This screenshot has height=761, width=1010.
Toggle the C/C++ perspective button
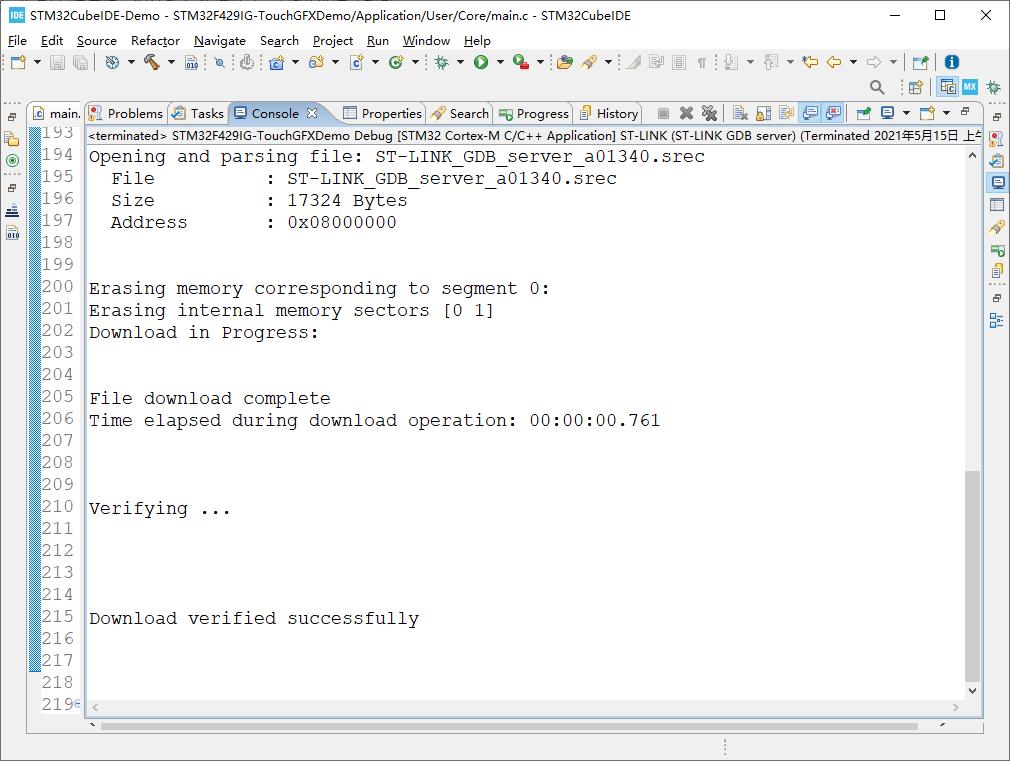click(x=948, y=86)
